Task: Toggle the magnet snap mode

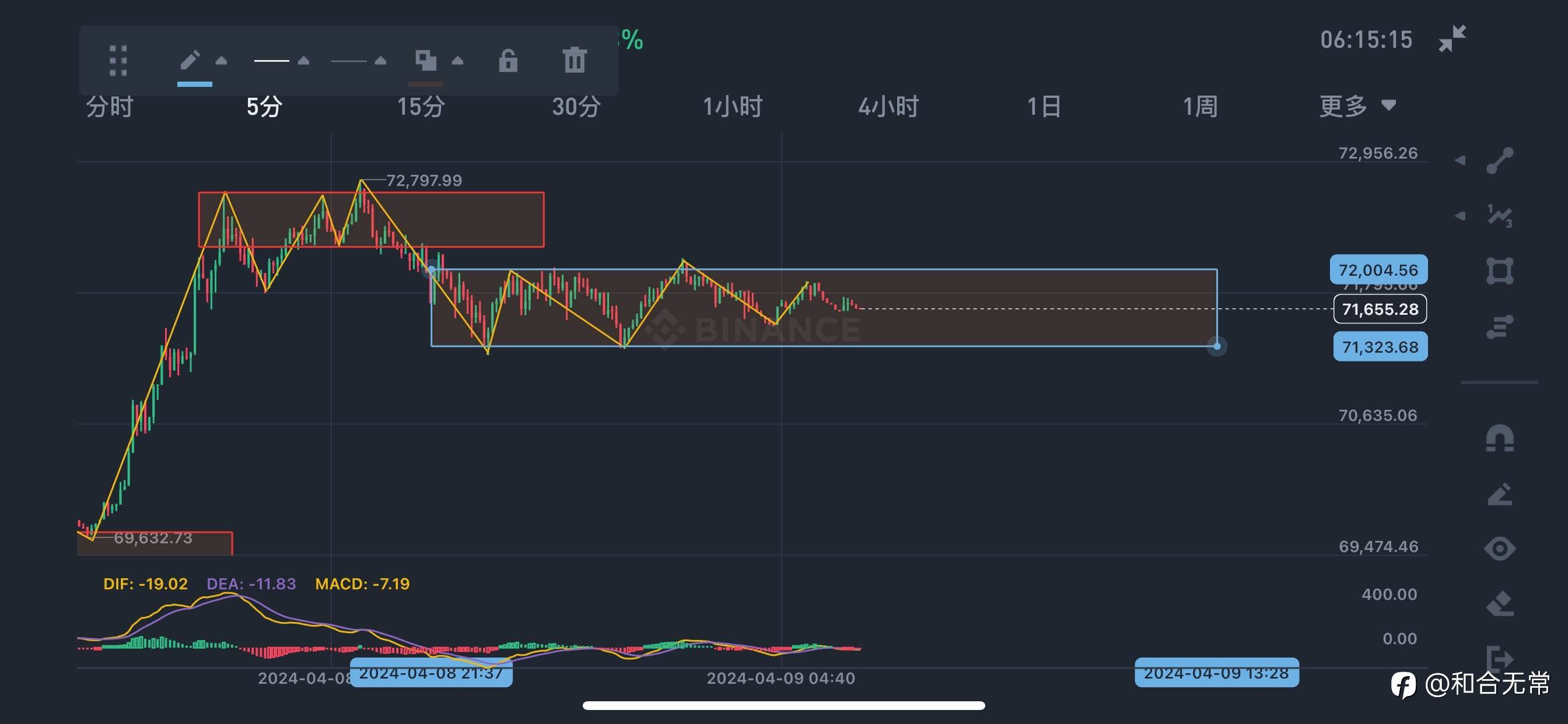Action: (1499, 438)
